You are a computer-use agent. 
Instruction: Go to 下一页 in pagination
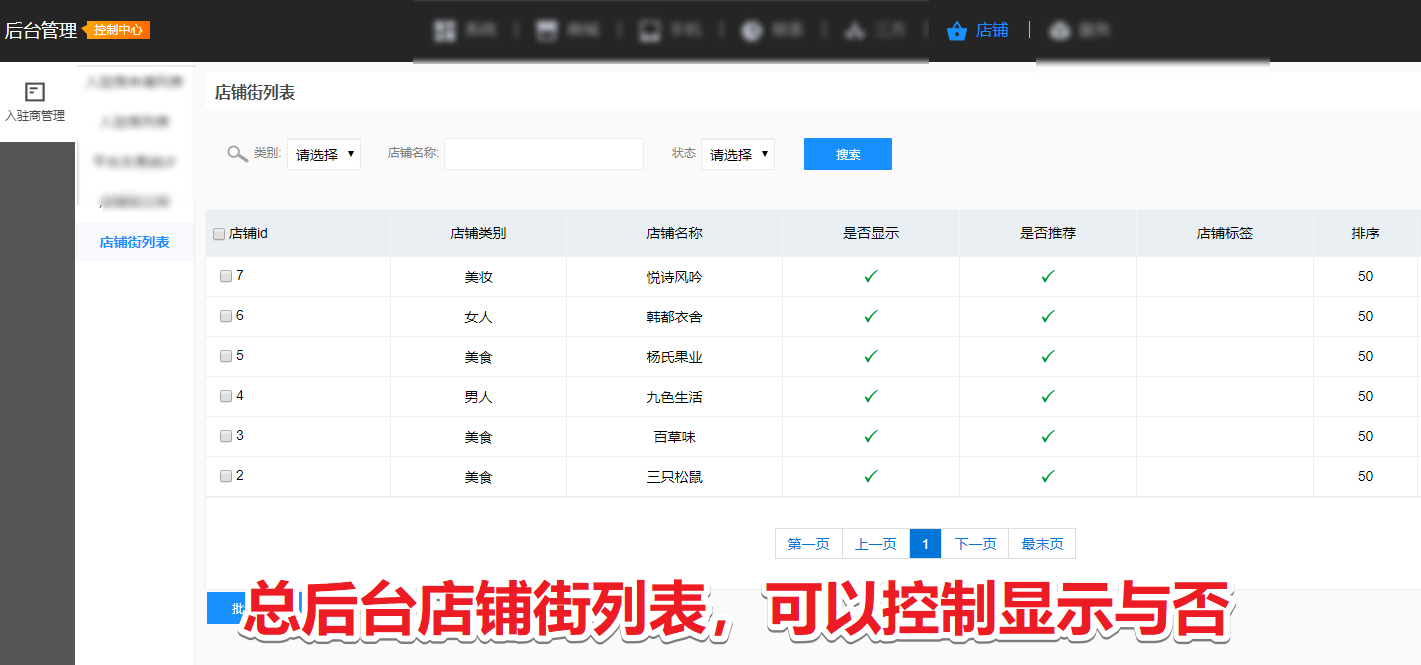tap(975, 544)
